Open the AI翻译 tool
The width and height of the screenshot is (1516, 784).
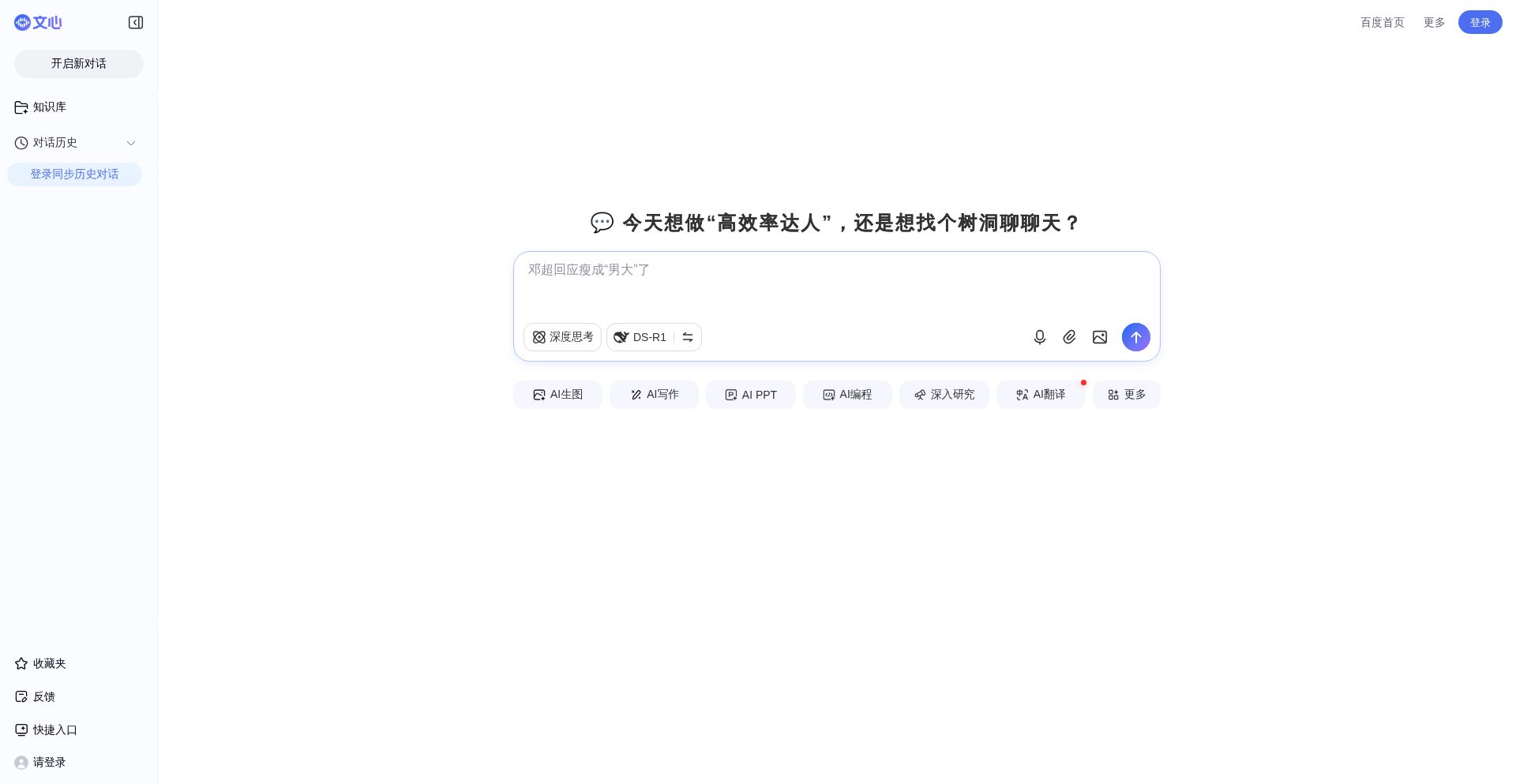[1041, 395]
